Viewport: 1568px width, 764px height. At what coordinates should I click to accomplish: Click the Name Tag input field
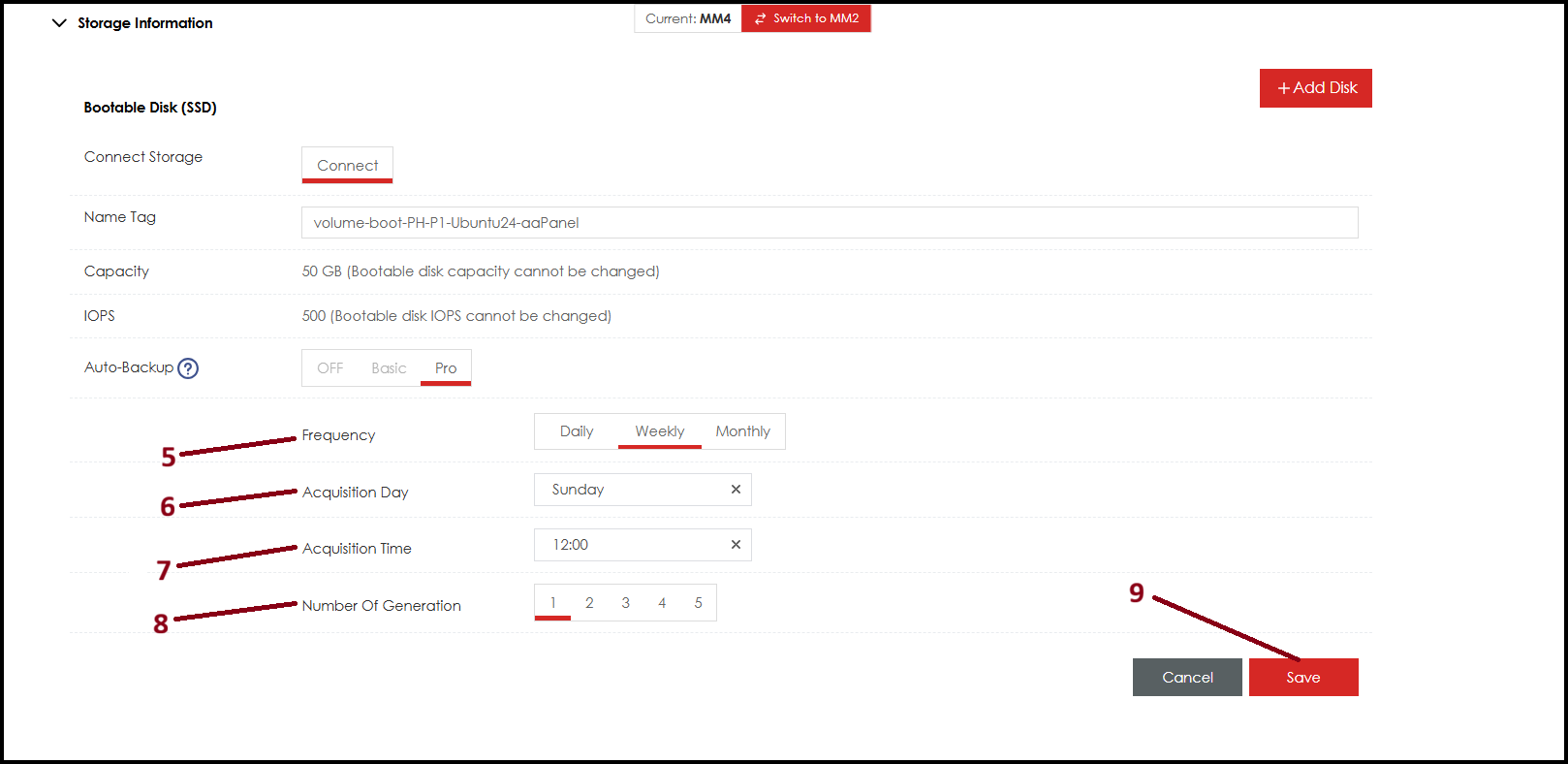pyautogui.click(x=830, y=223)
